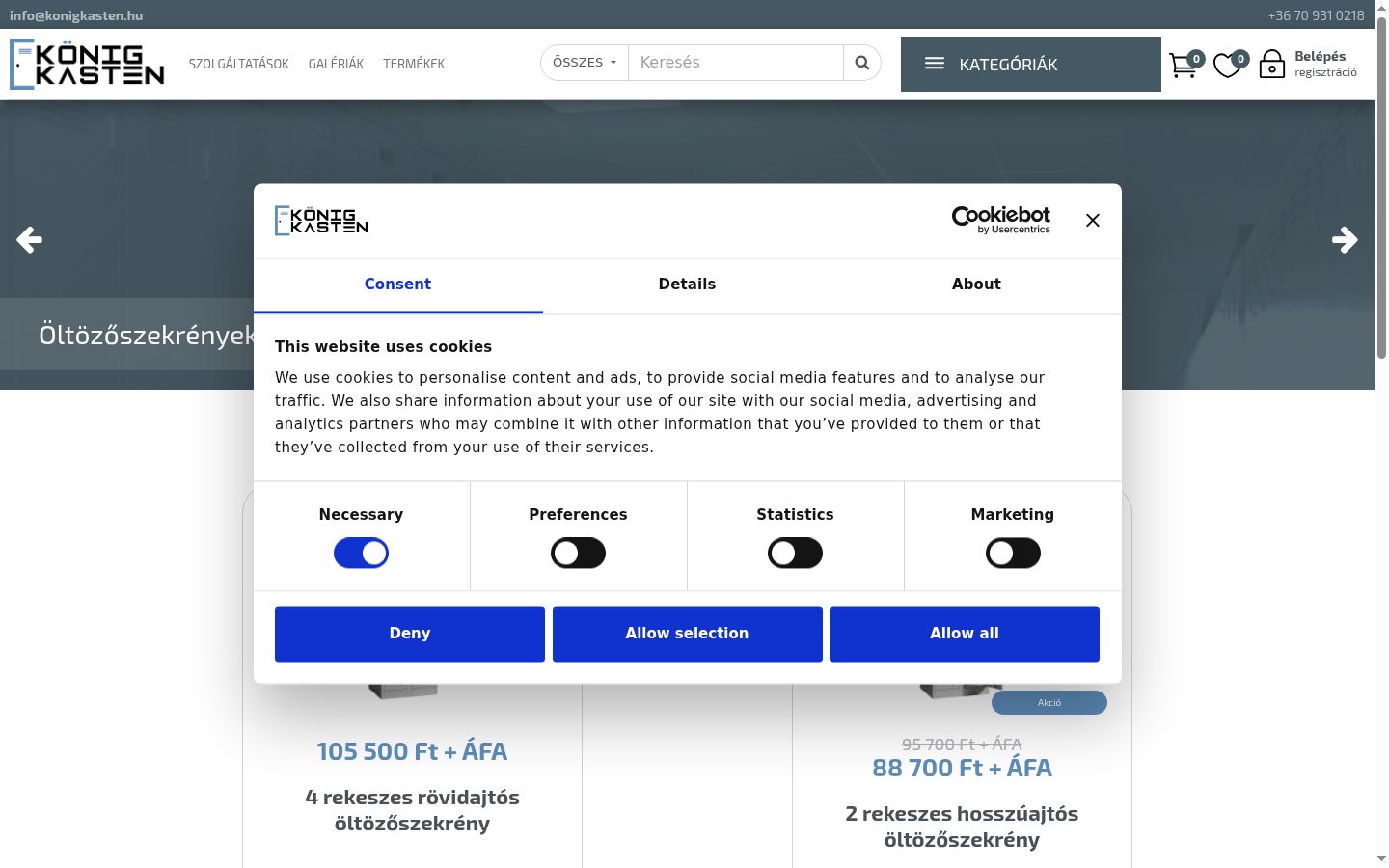1389x868 pixels.
Task: Click the regisztráció link
Action: (1325, 73)
